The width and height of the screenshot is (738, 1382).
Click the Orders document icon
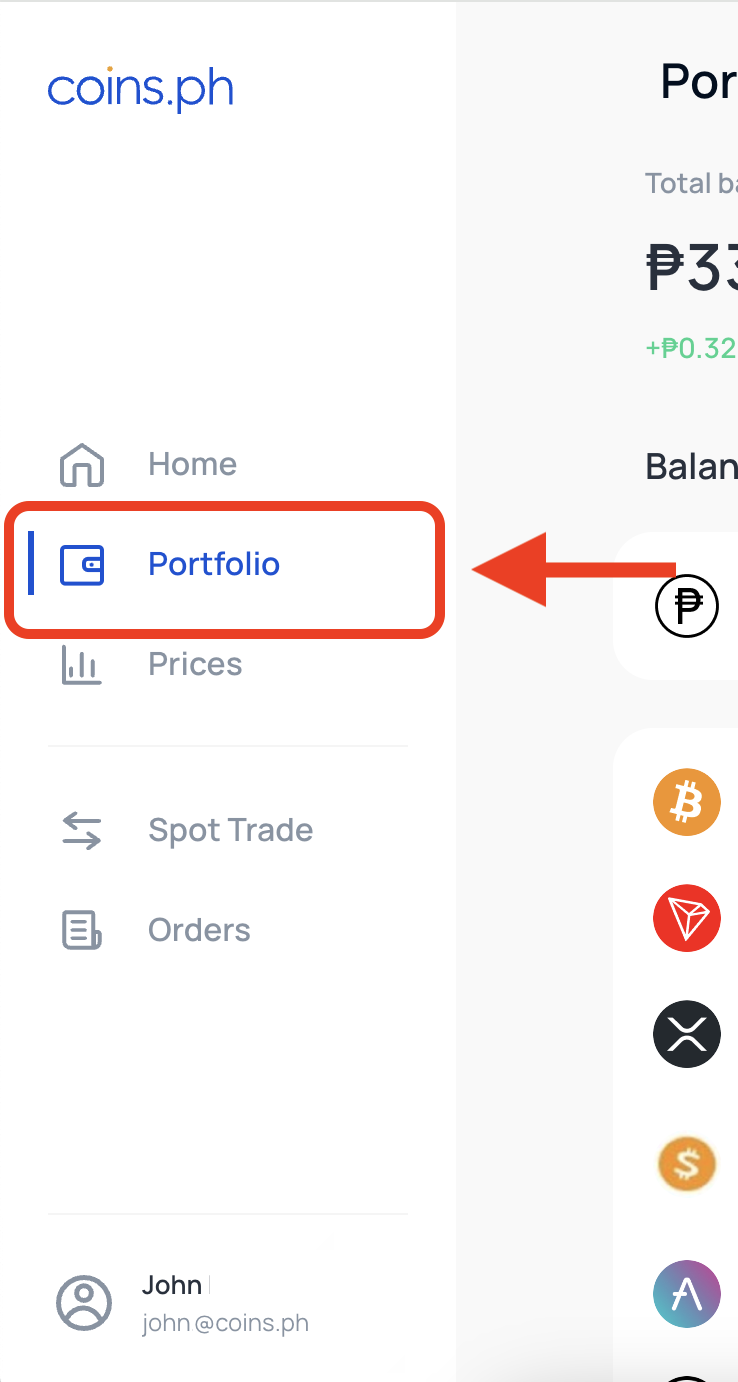pos(82,931)
